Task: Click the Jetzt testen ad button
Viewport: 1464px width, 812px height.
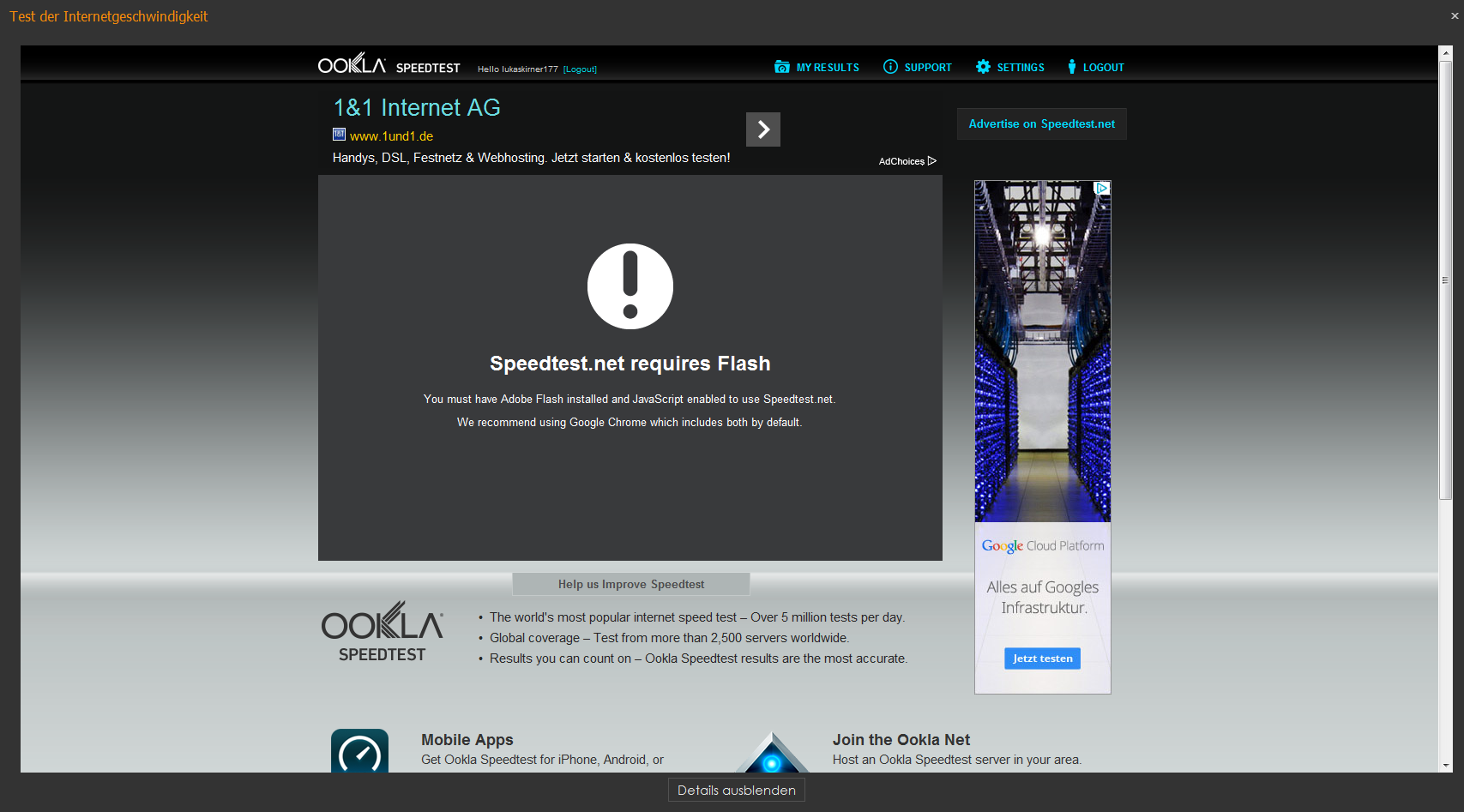Action: (1043, 659)
